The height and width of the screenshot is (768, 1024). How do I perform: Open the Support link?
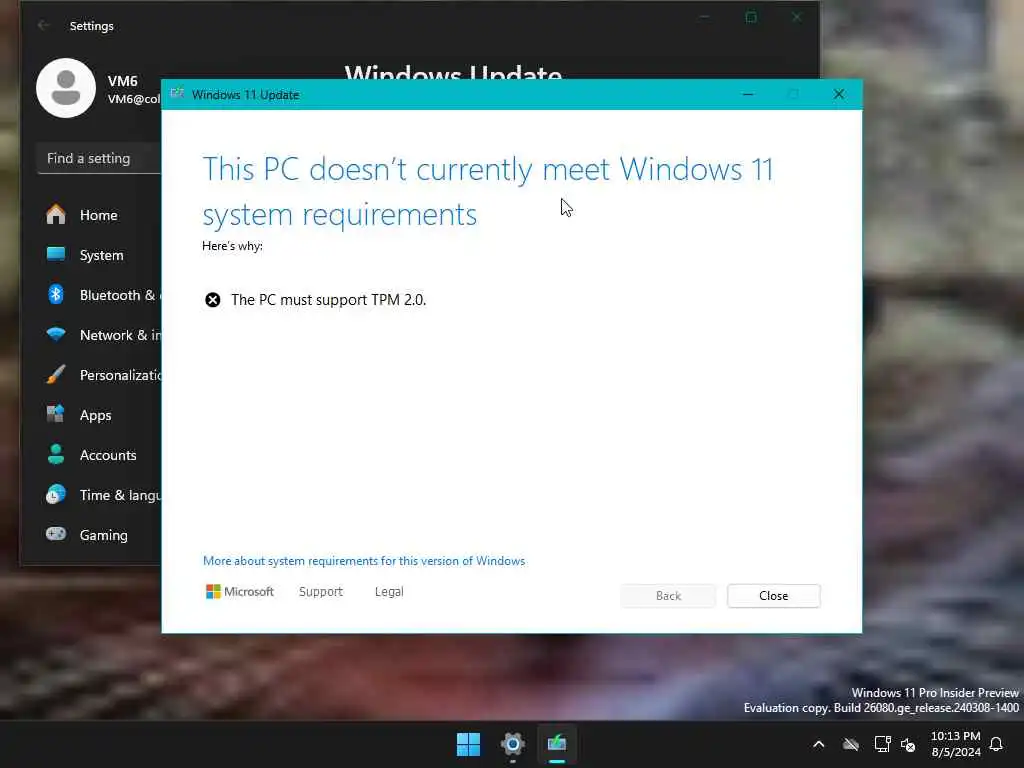pyautogui.click(x=321, y=592)
